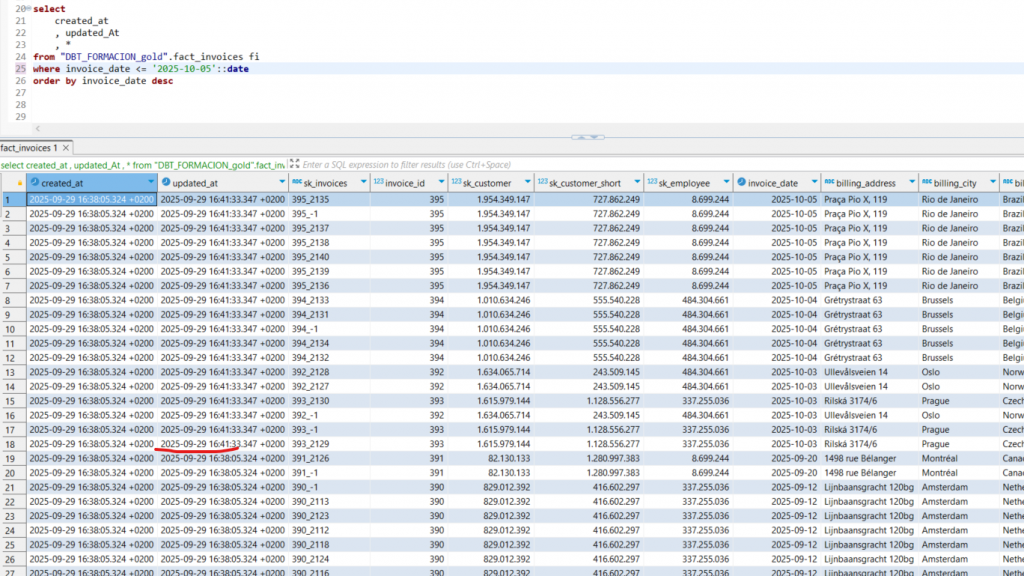This screenshot has width=1024, height=576.
Task: Collapse the select statement fold marker
Action: pyautogui.click(x=28, y=9)
